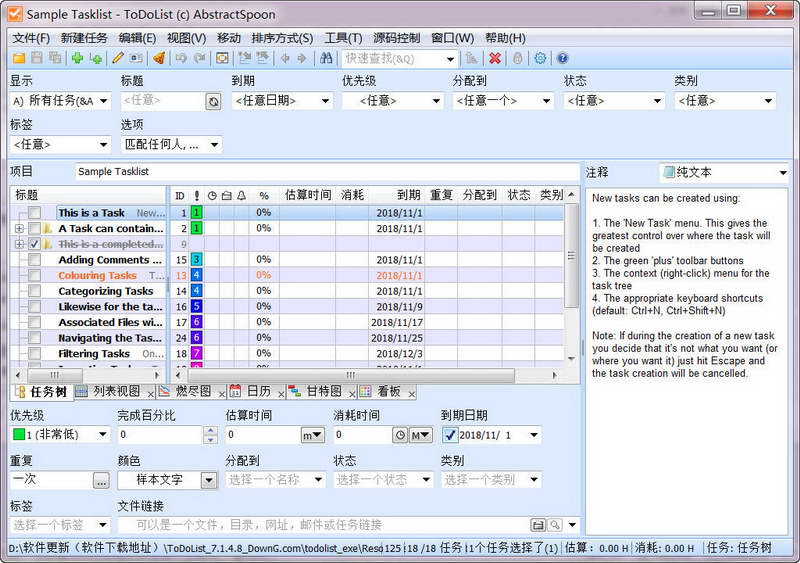Click the green priority square for task 1
Screen dimensions: 800x563
click(196, 213)
